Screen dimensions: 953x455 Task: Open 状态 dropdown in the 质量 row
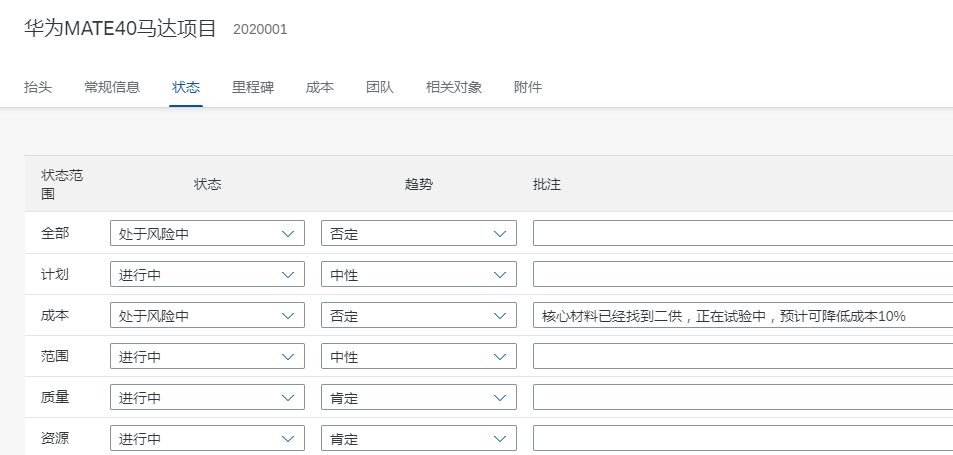pyautogui.click(x=207, y=397)
